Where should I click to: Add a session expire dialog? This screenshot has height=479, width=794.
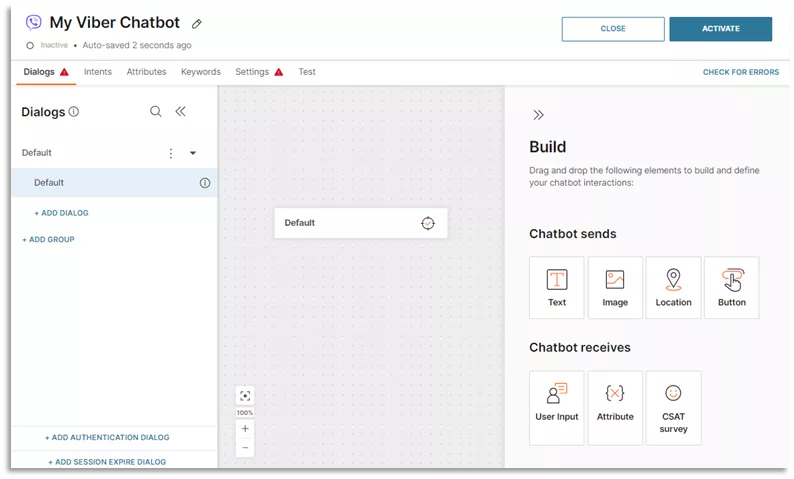107,462
